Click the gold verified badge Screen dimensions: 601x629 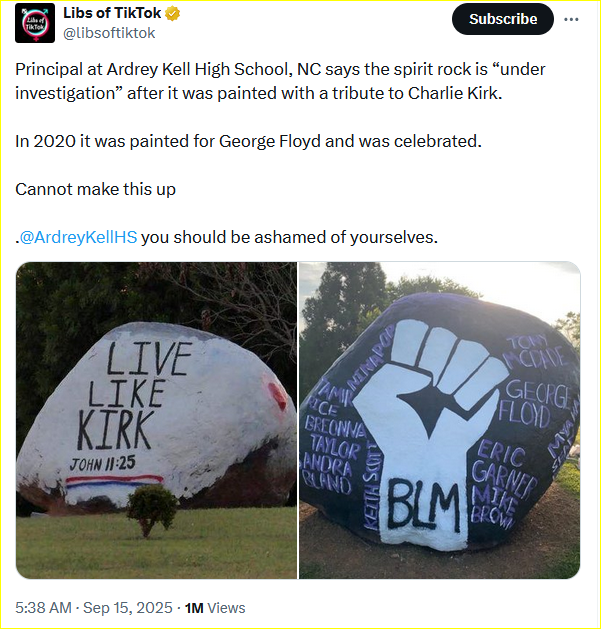tap(173, 14)
